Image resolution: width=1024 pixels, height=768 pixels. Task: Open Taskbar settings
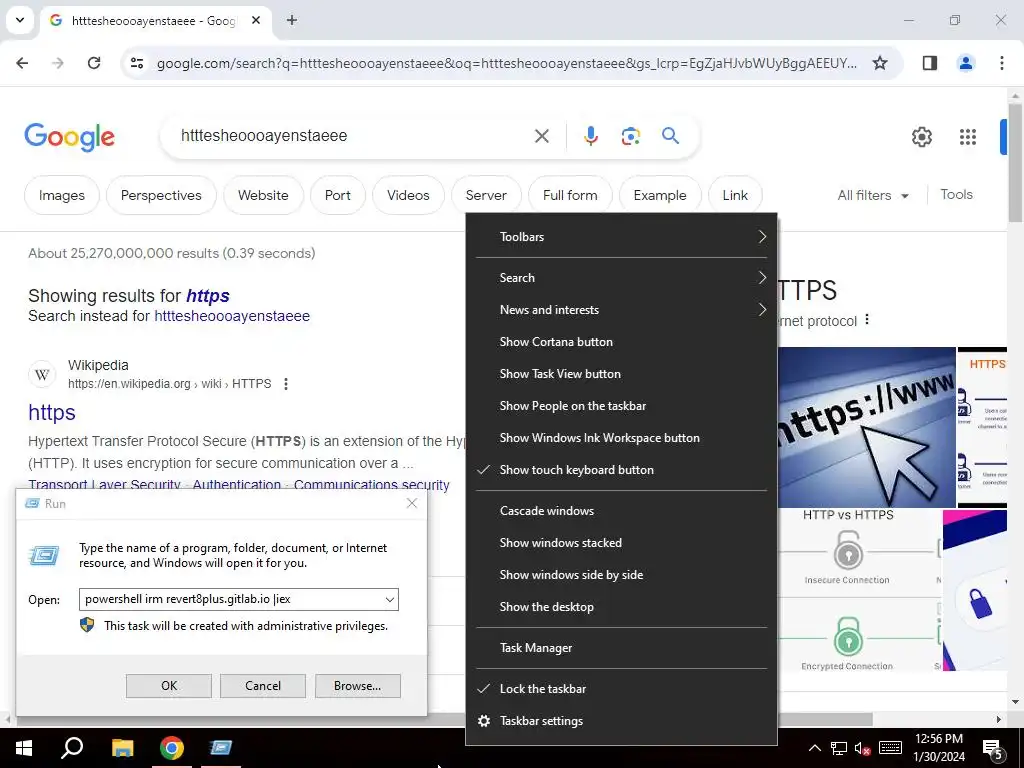[x=621, y=720]
